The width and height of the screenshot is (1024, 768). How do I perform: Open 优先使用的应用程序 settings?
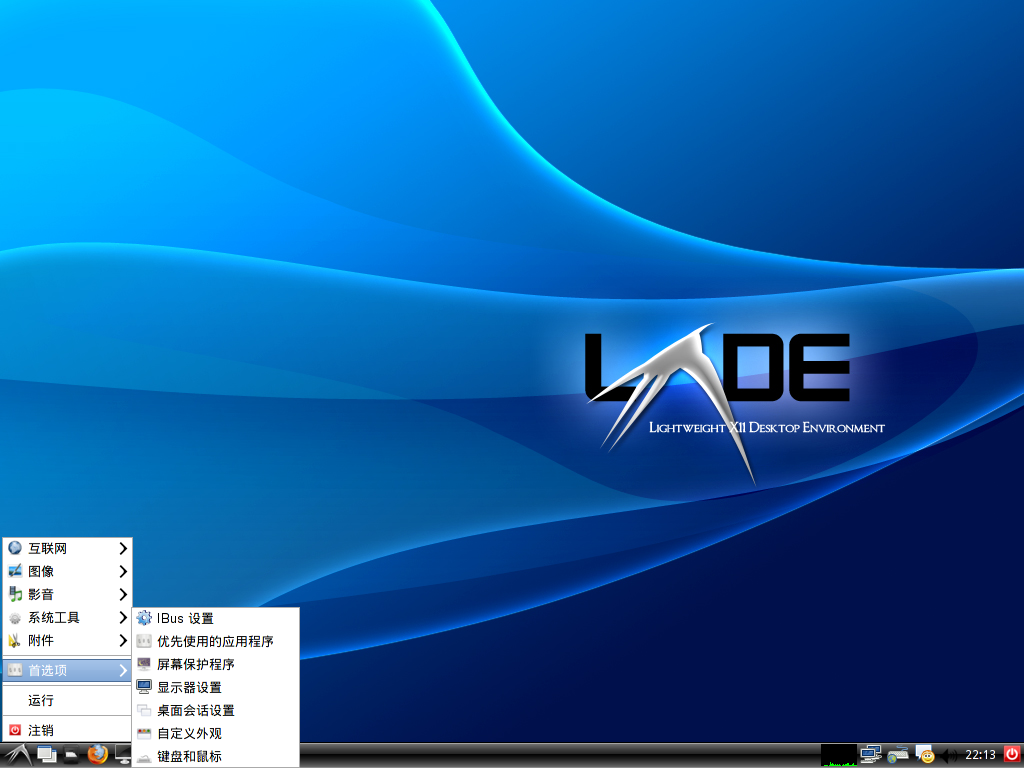tap(216, 642)
